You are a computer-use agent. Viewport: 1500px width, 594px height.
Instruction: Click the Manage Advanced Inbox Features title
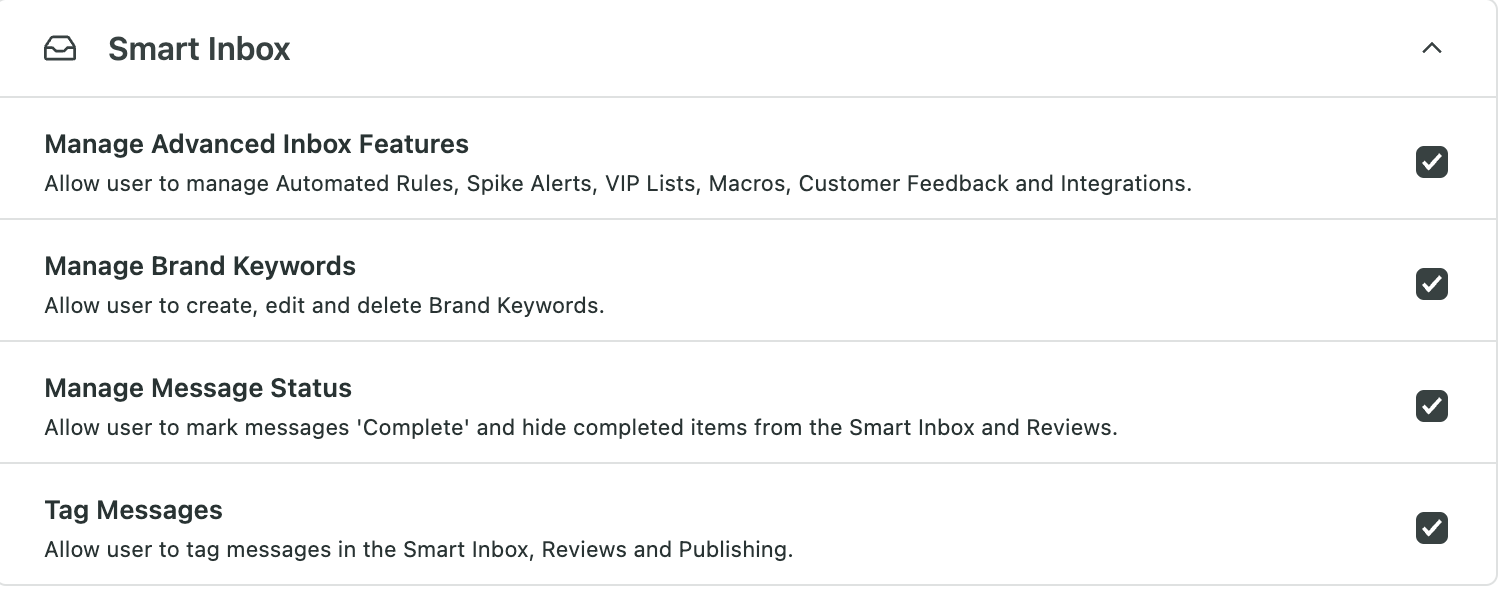(257, 144)
